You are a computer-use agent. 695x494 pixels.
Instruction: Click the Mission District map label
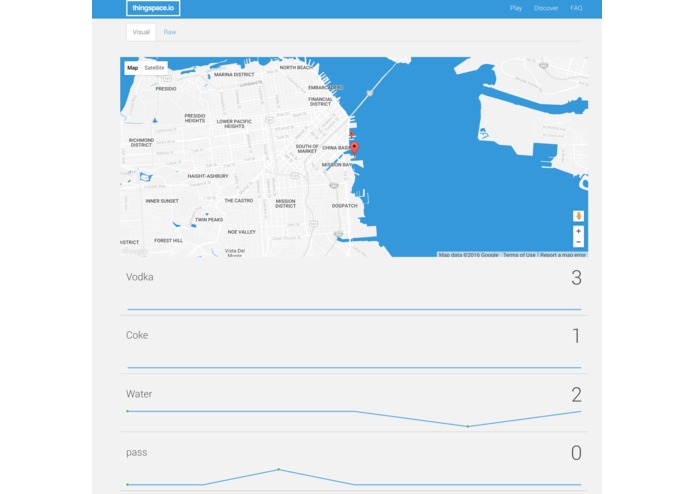pos(285,203)
